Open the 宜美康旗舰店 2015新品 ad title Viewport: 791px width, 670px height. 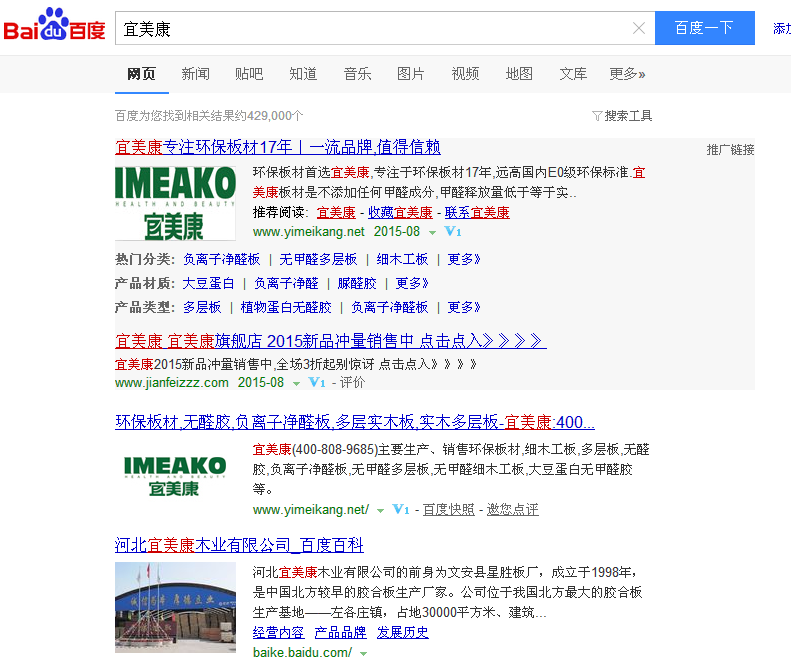point(330,341)
